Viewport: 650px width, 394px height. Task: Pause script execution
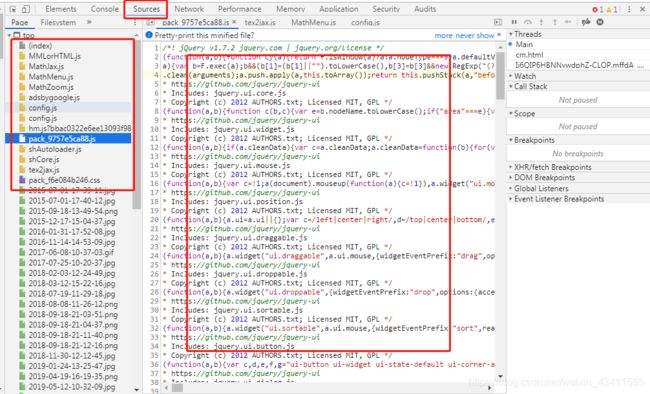tap(514, 22)
